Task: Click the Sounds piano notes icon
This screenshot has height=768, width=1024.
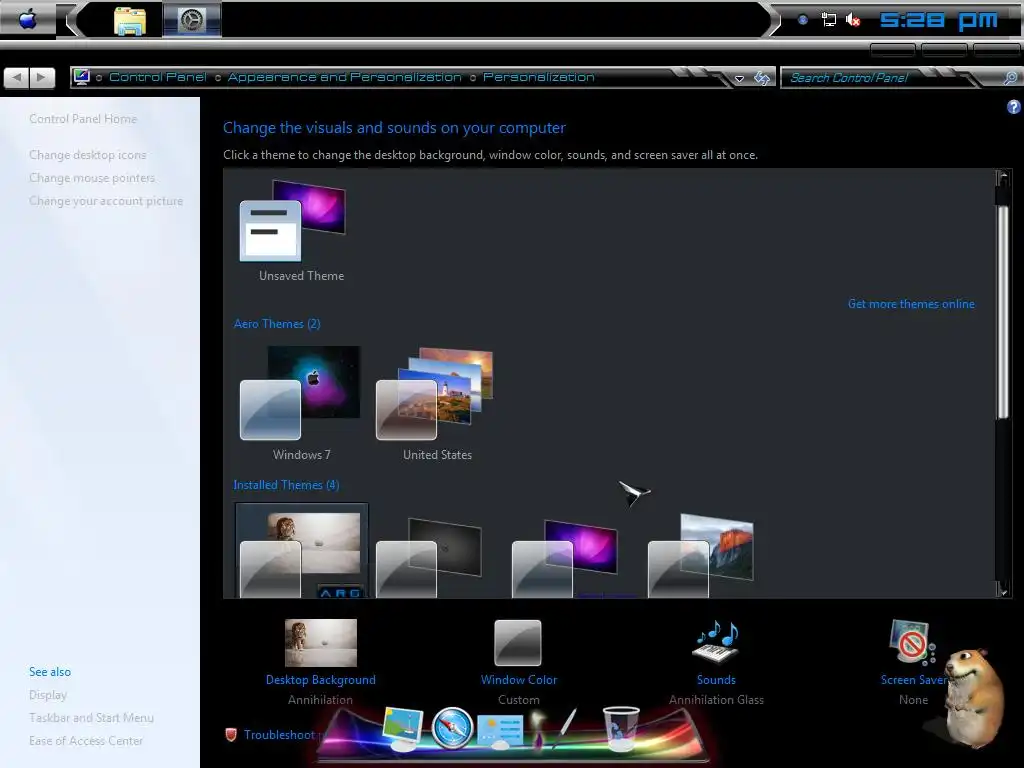Action: click(x=716, y=642)
